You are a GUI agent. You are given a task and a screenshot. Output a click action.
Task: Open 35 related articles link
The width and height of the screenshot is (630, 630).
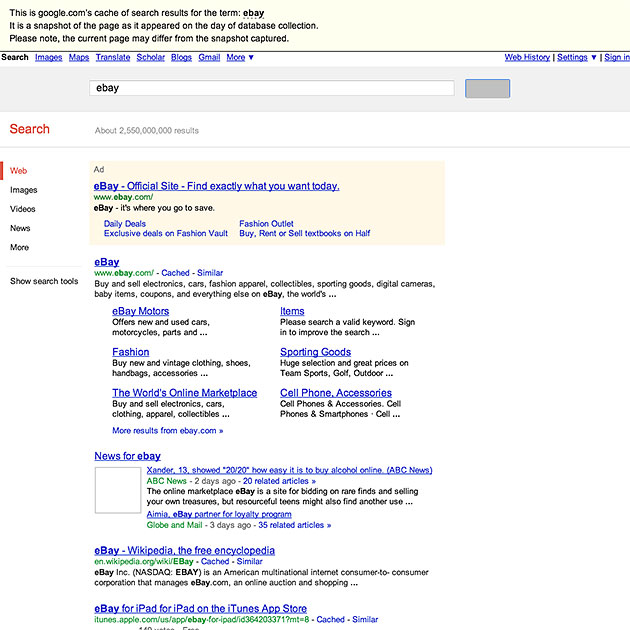[295, 525]
